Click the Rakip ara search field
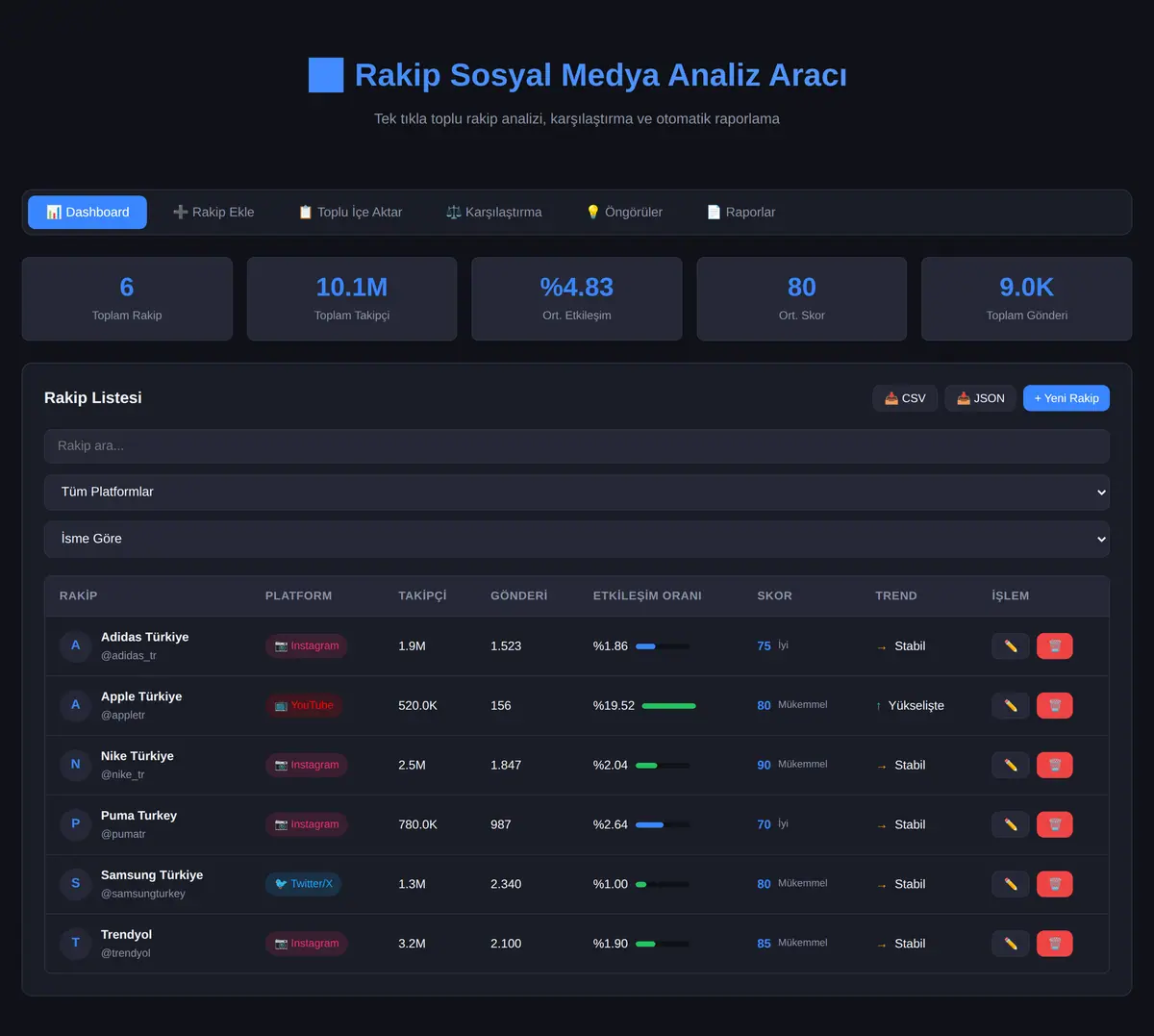 [577, 446]
